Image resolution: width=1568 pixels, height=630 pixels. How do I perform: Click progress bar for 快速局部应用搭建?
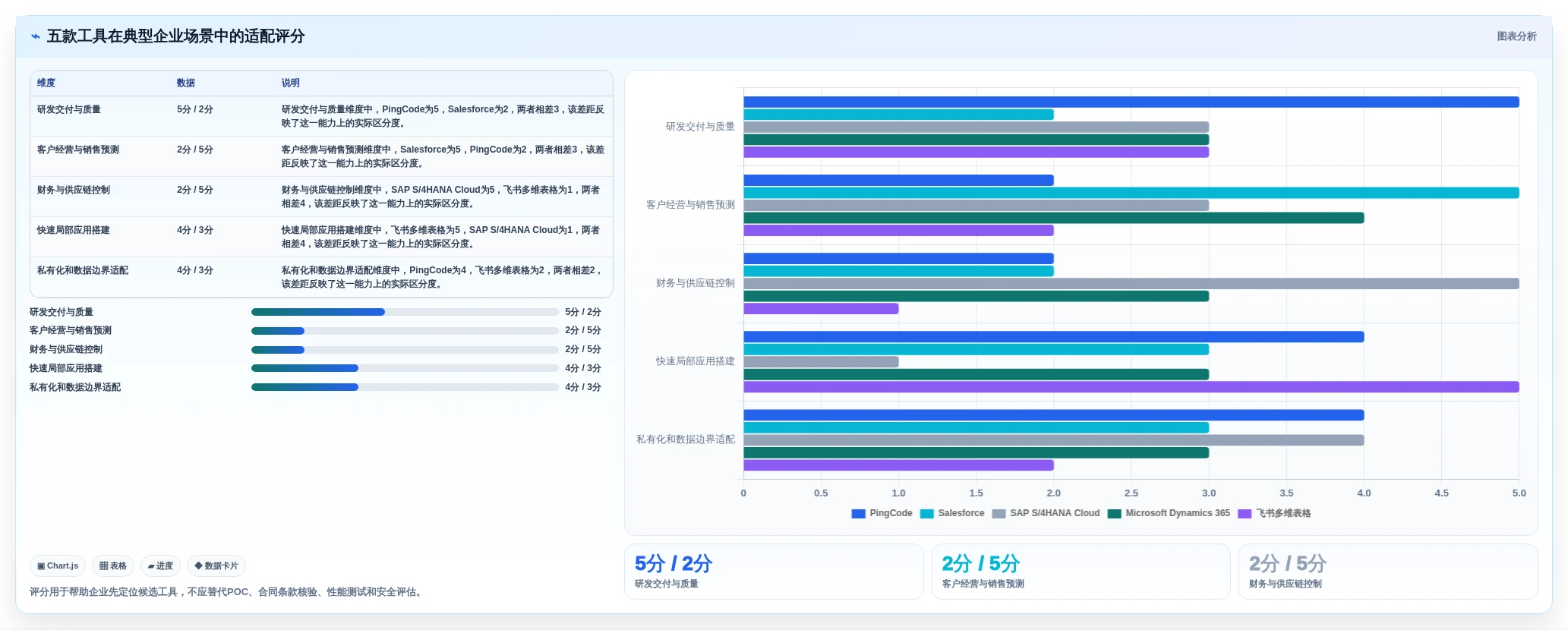coord(405,368)
